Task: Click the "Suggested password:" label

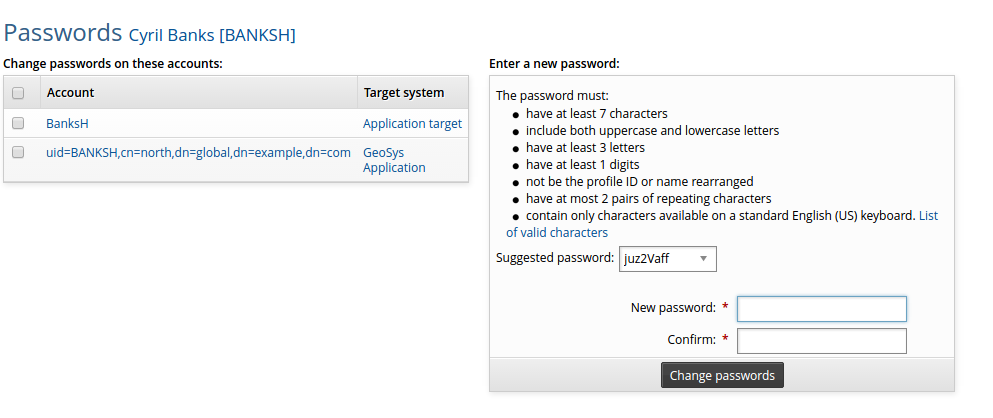Action: point(554,258)
